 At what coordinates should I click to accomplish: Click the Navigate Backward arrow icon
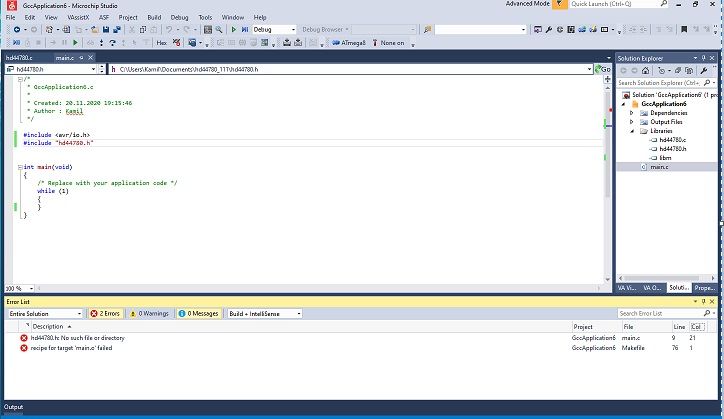click(17, 30)
